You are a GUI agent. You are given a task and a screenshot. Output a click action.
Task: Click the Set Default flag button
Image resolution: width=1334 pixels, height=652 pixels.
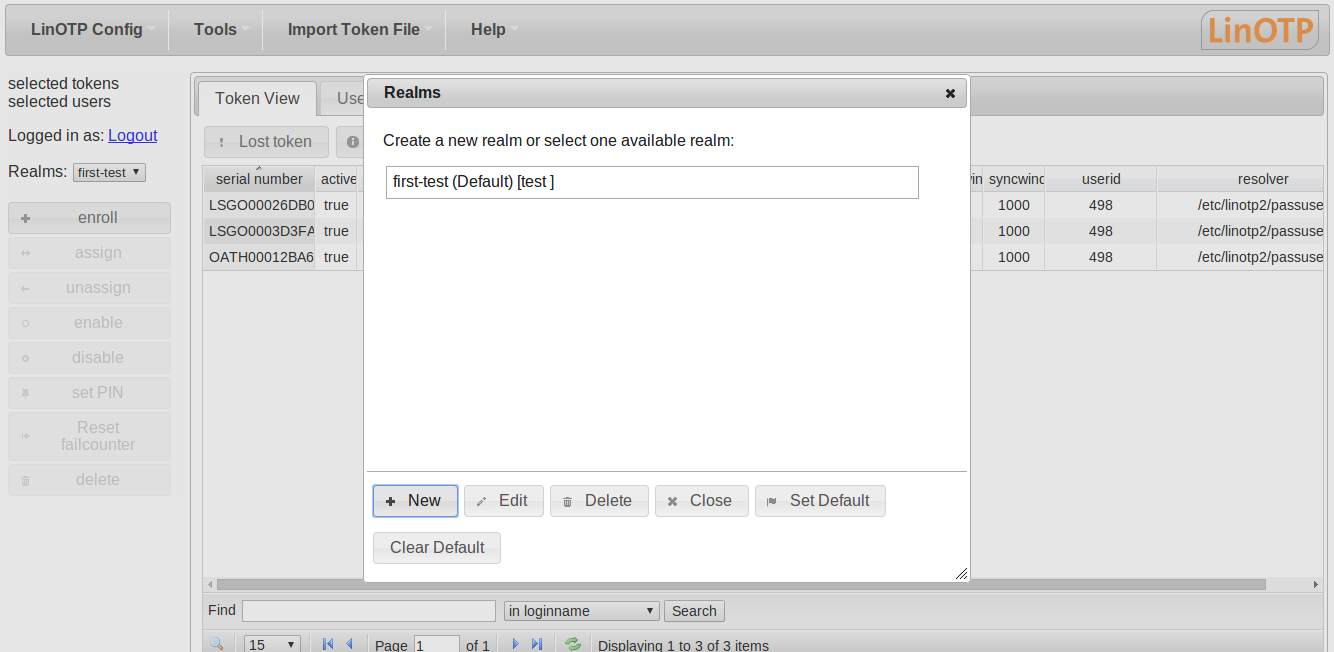tap(820, 501)
